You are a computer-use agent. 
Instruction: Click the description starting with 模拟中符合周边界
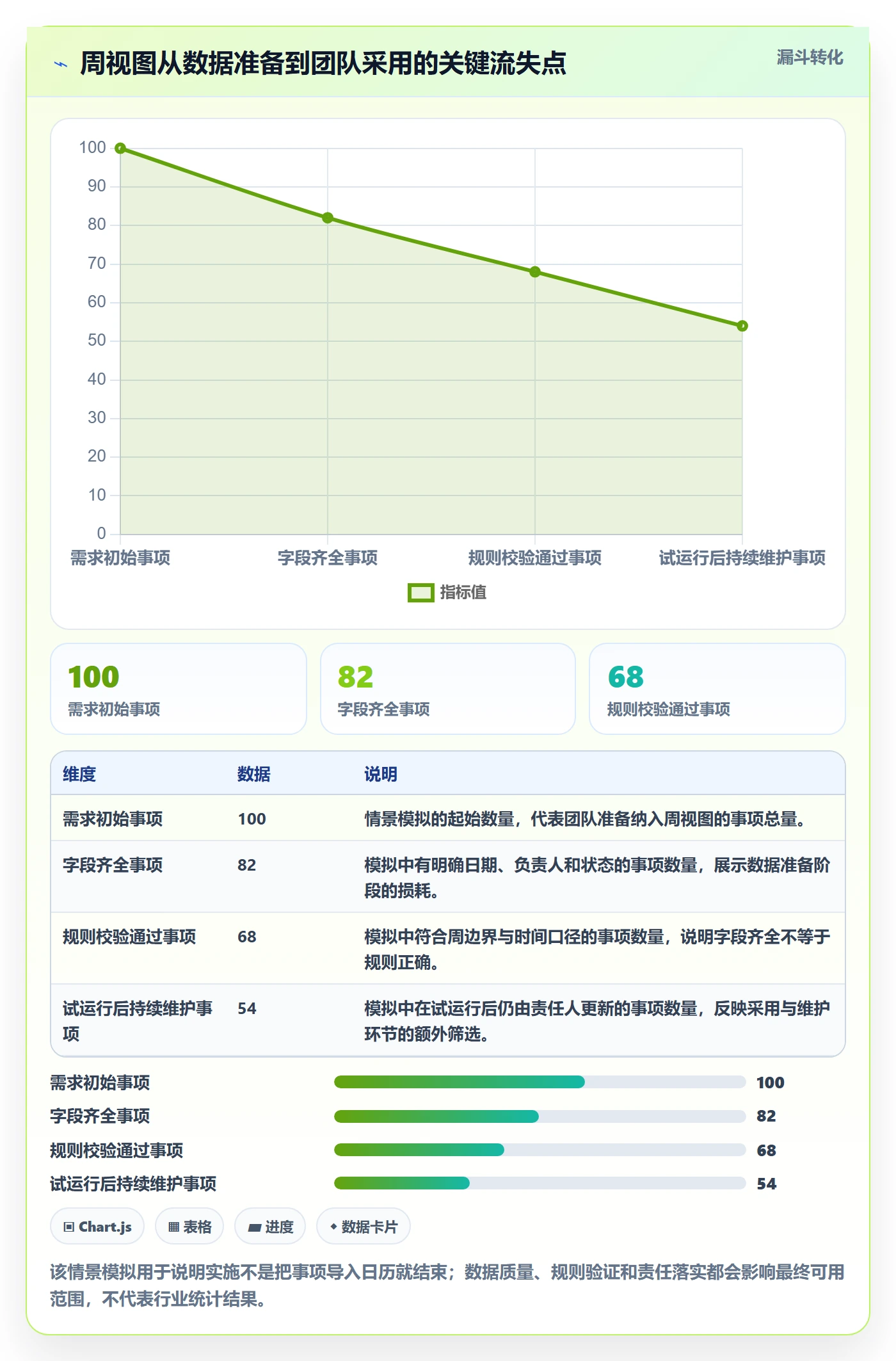click(597, 949)
